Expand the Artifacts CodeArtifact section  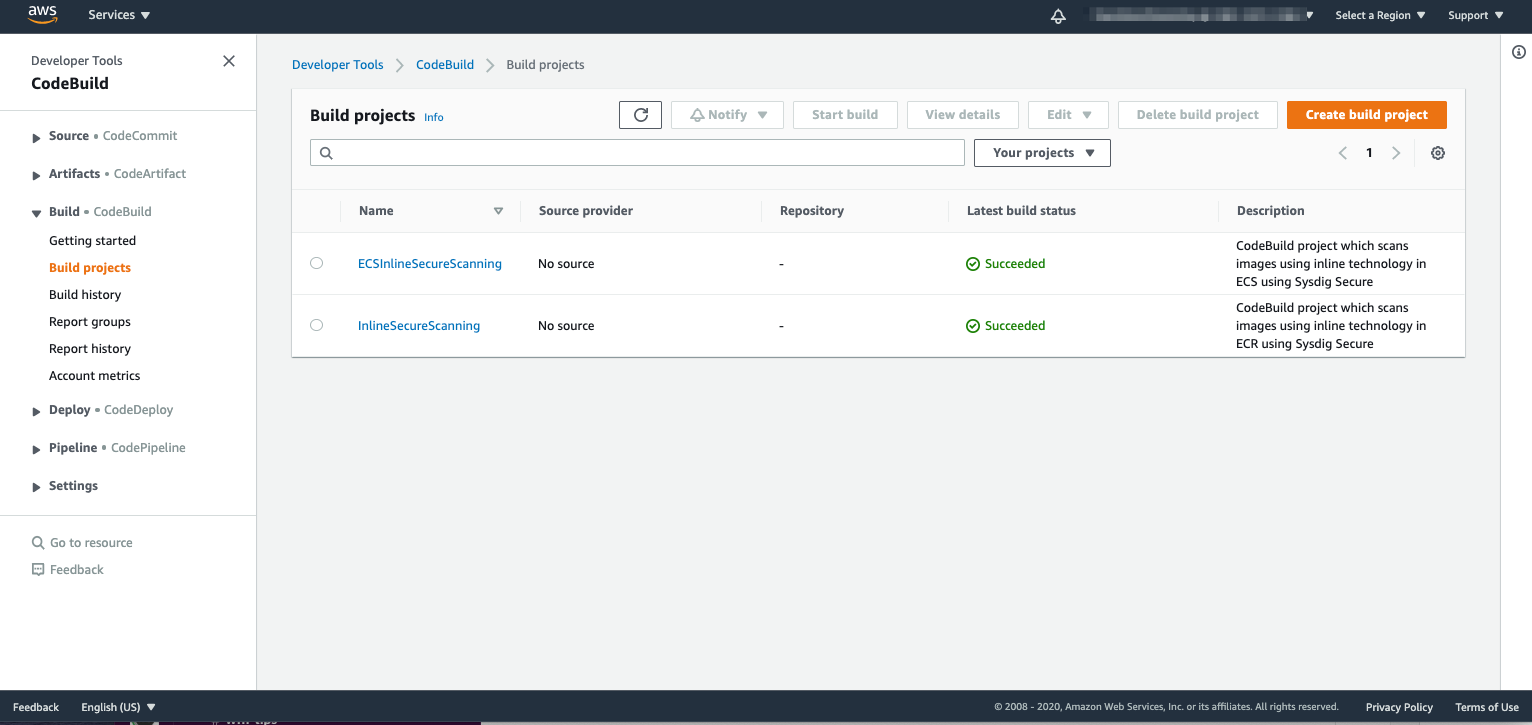[36, 175]
